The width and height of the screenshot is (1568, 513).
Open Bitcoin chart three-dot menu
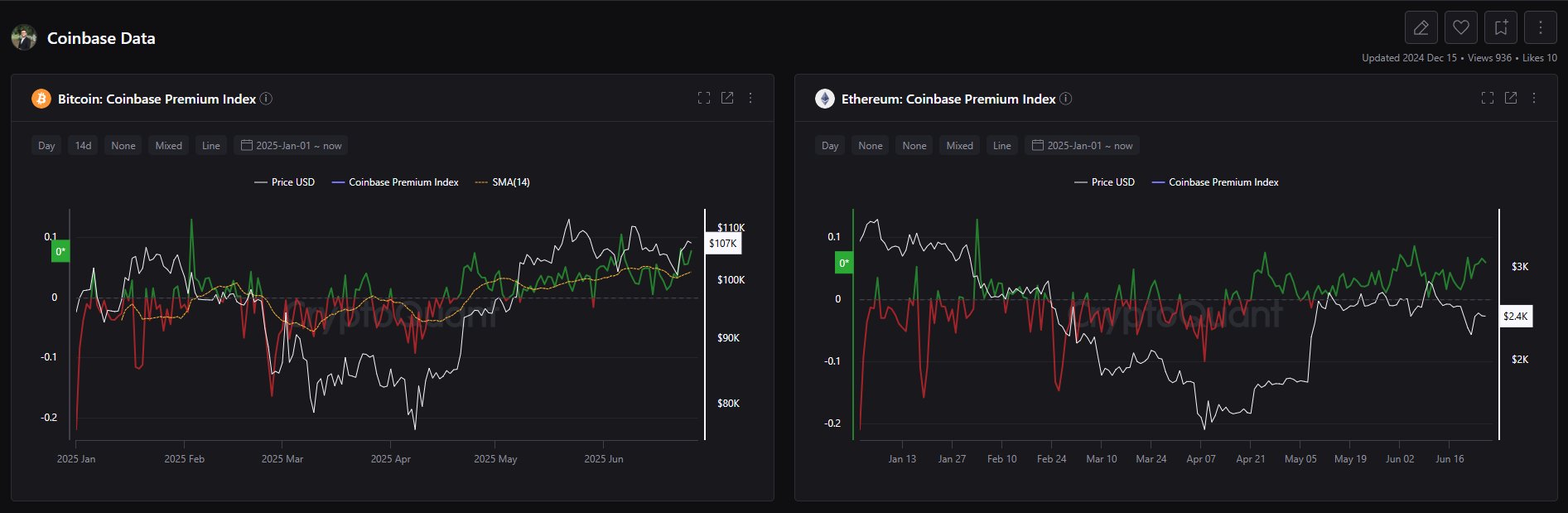[x=750, y=99]
